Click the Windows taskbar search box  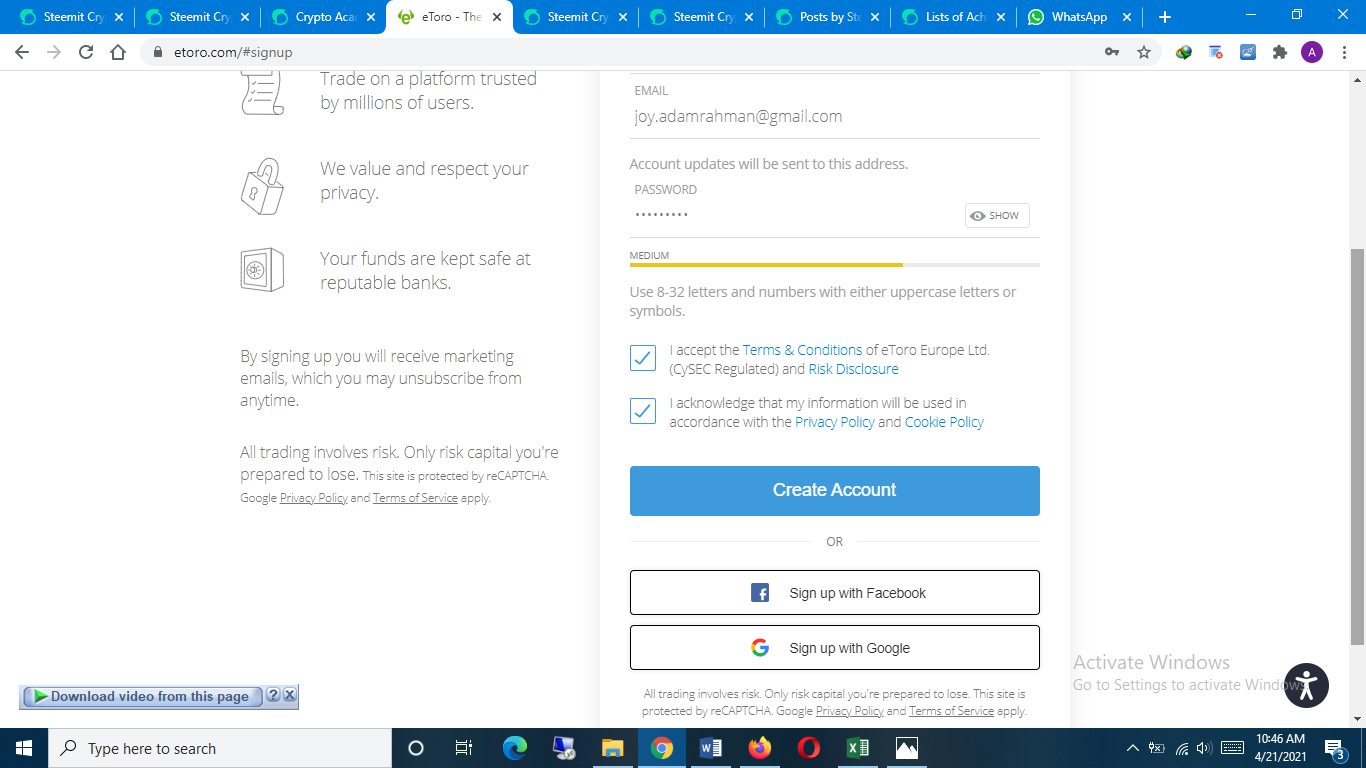(x=220, y=748)
